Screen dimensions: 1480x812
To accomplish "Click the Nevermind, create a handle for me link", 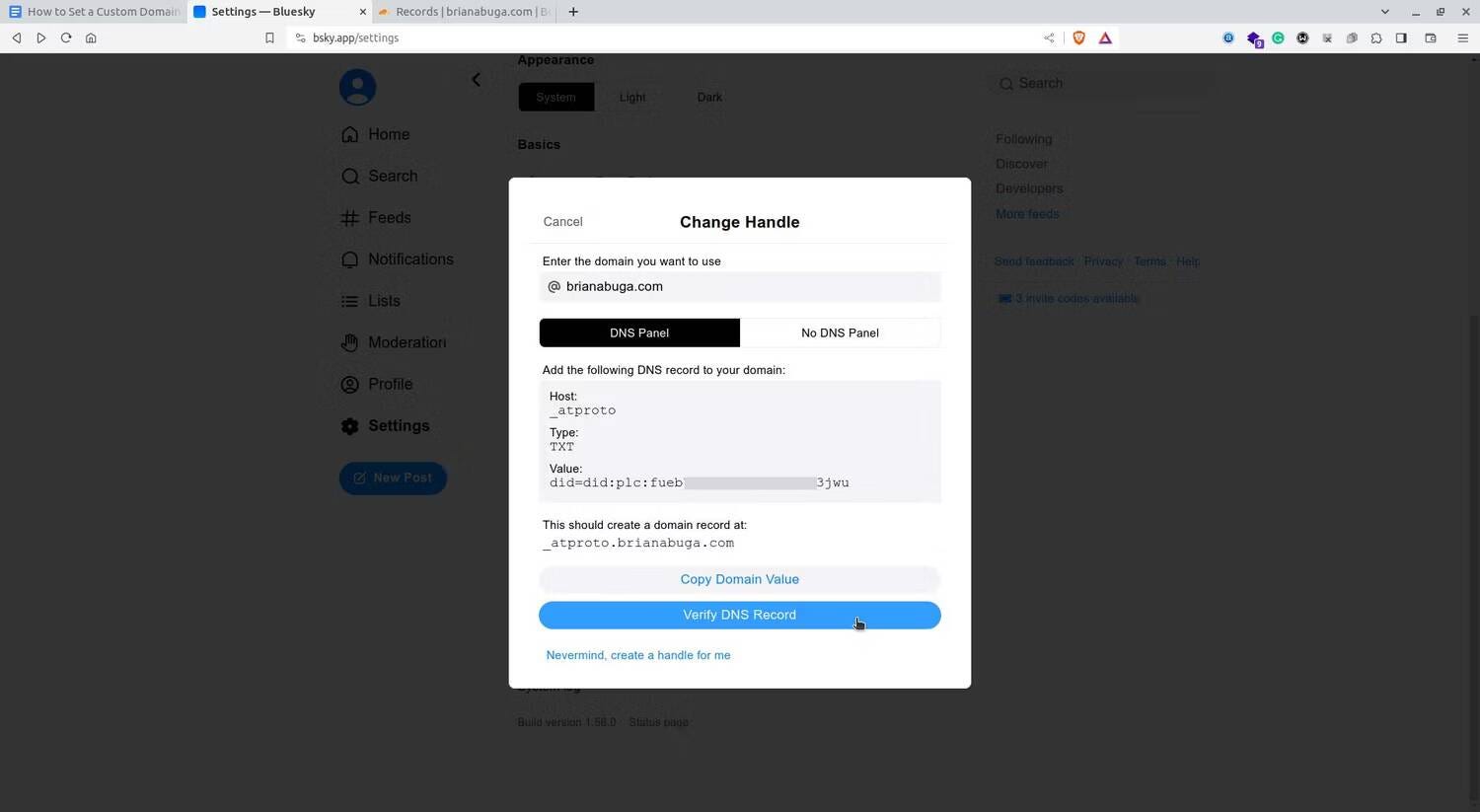I will (637, 654).
